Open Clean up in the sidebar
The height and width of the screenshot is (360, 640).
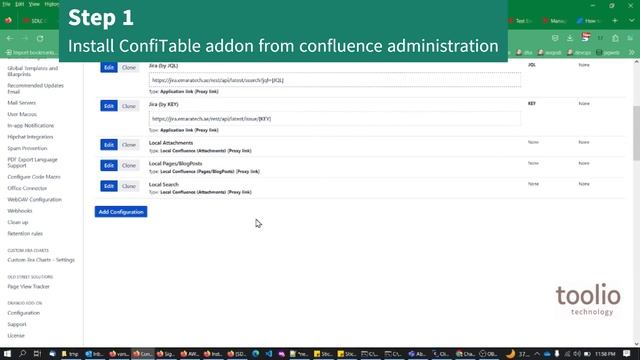tap(18, 222)
